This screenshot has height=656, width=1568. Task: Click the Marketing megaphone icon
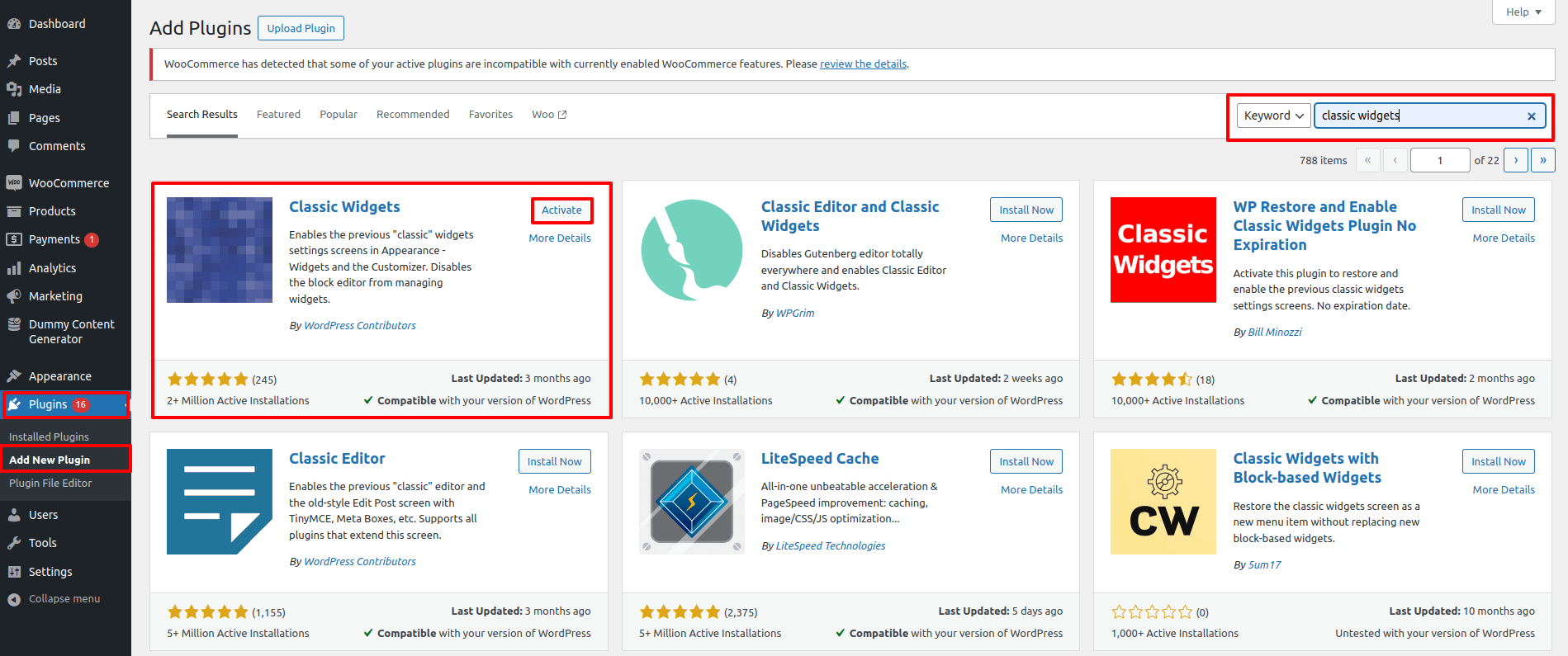pyautogui.click(x=14, y=296)
